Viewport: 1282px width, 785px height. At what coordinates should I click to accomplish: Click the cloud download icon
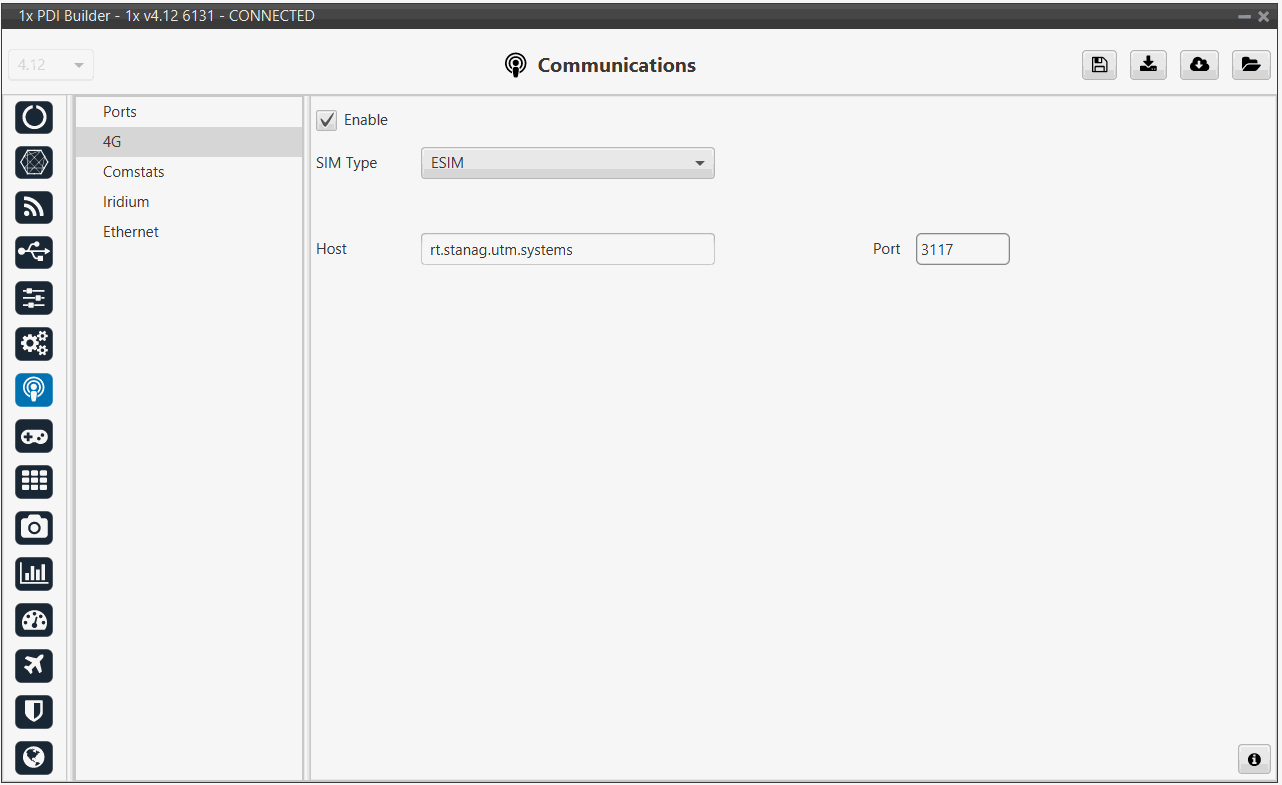1199,65
